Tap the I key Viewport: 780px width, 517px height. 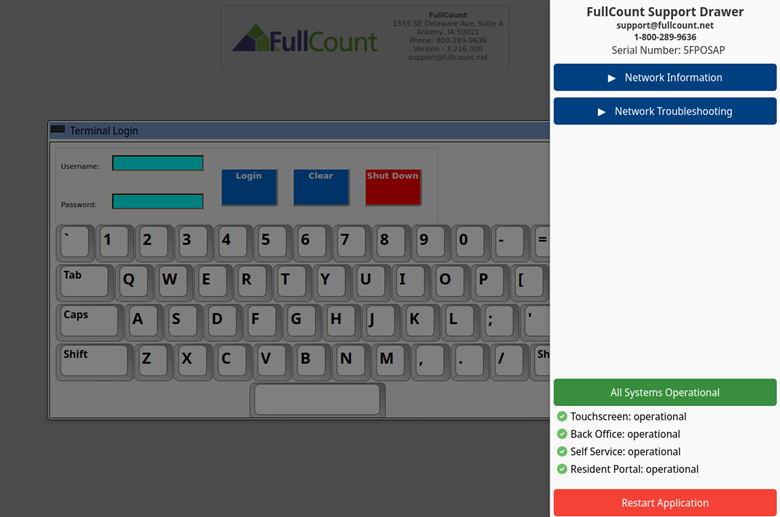click(x=411, y=282)
